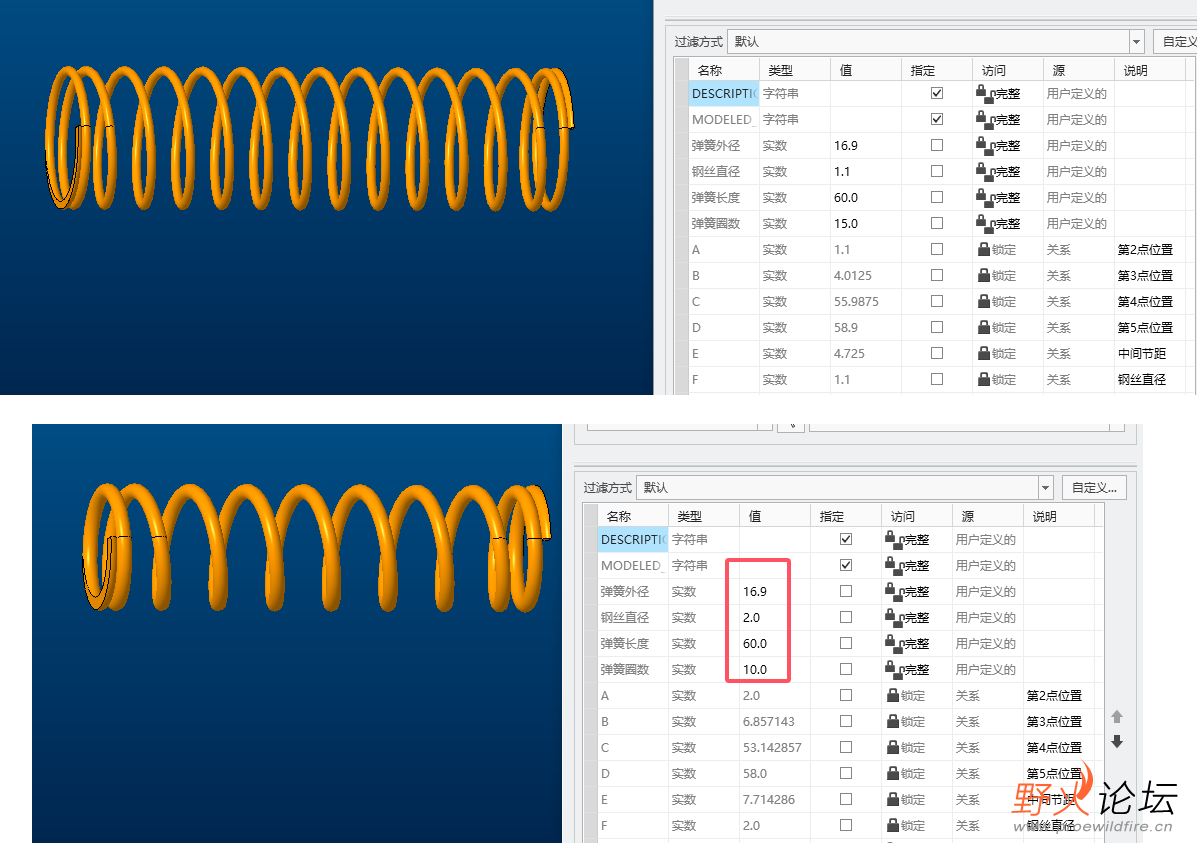The height and width of the screenshot is (843, 1197).
Task: Click the partly visible 自定义 button in the upper panel
Action: click(1175, 41)
